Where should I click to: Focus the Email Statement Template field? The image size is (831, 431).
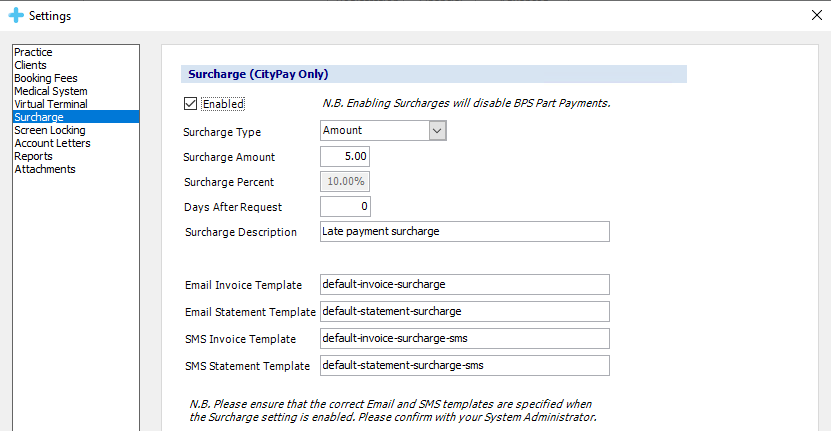pos(464,311)
